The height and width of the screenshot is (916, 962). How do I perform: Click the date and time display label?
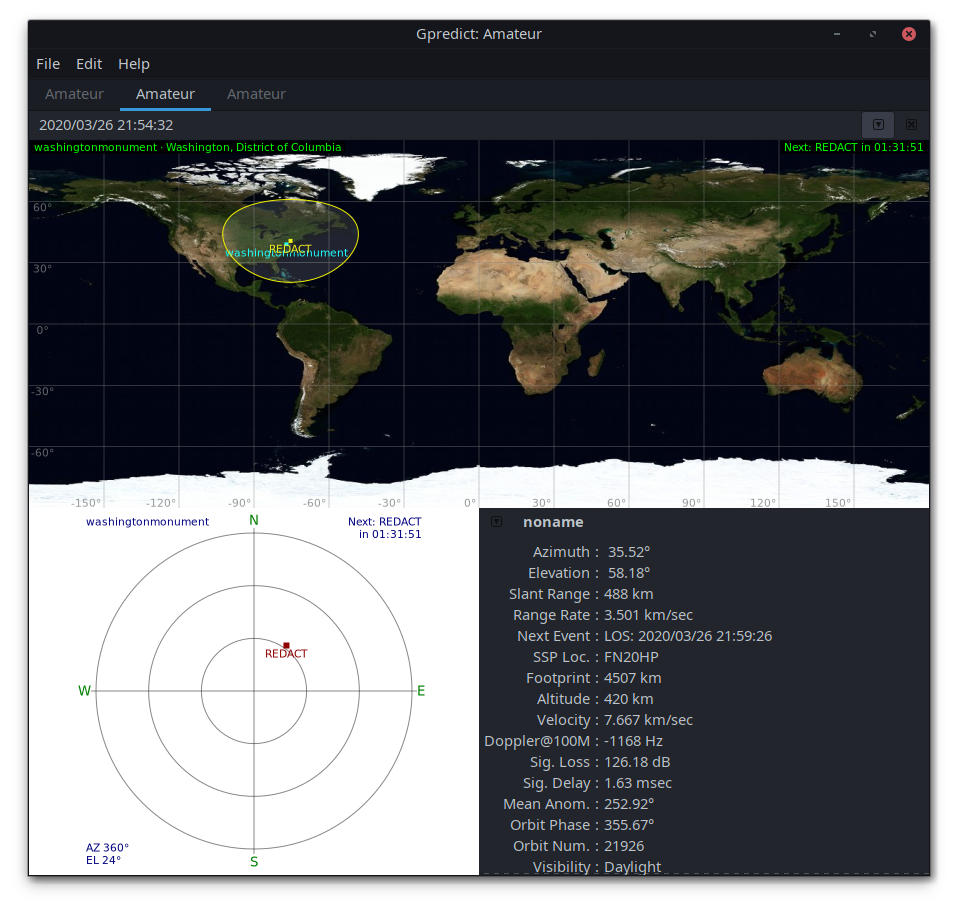click(106, 125)
